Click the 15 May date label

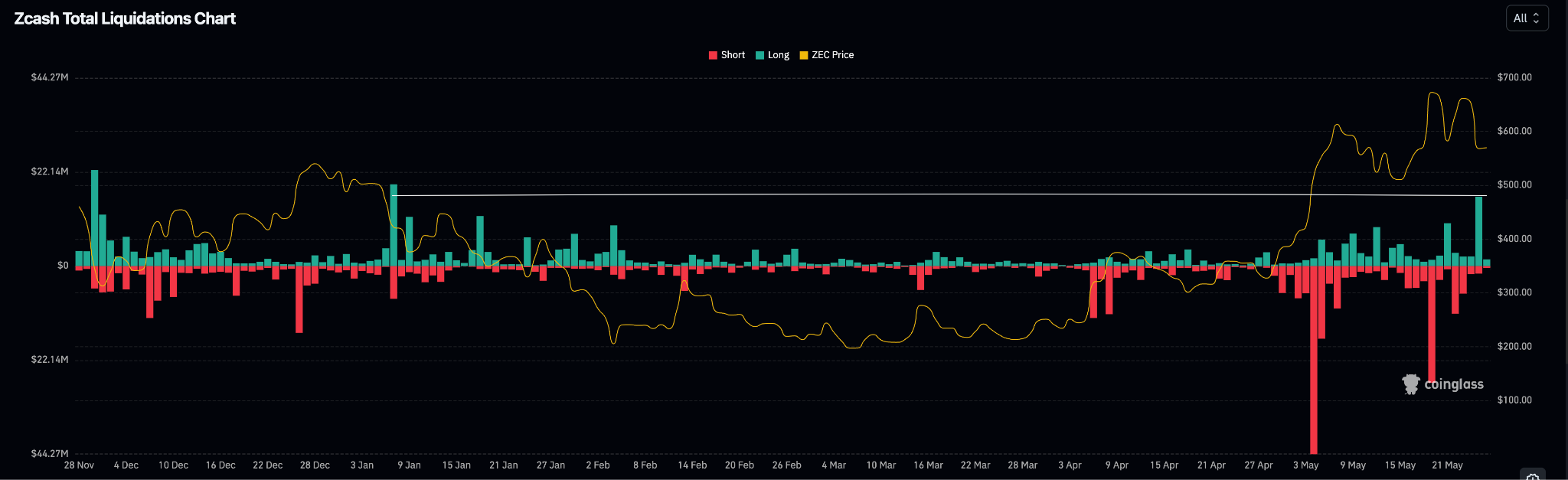pos(1400,465)
